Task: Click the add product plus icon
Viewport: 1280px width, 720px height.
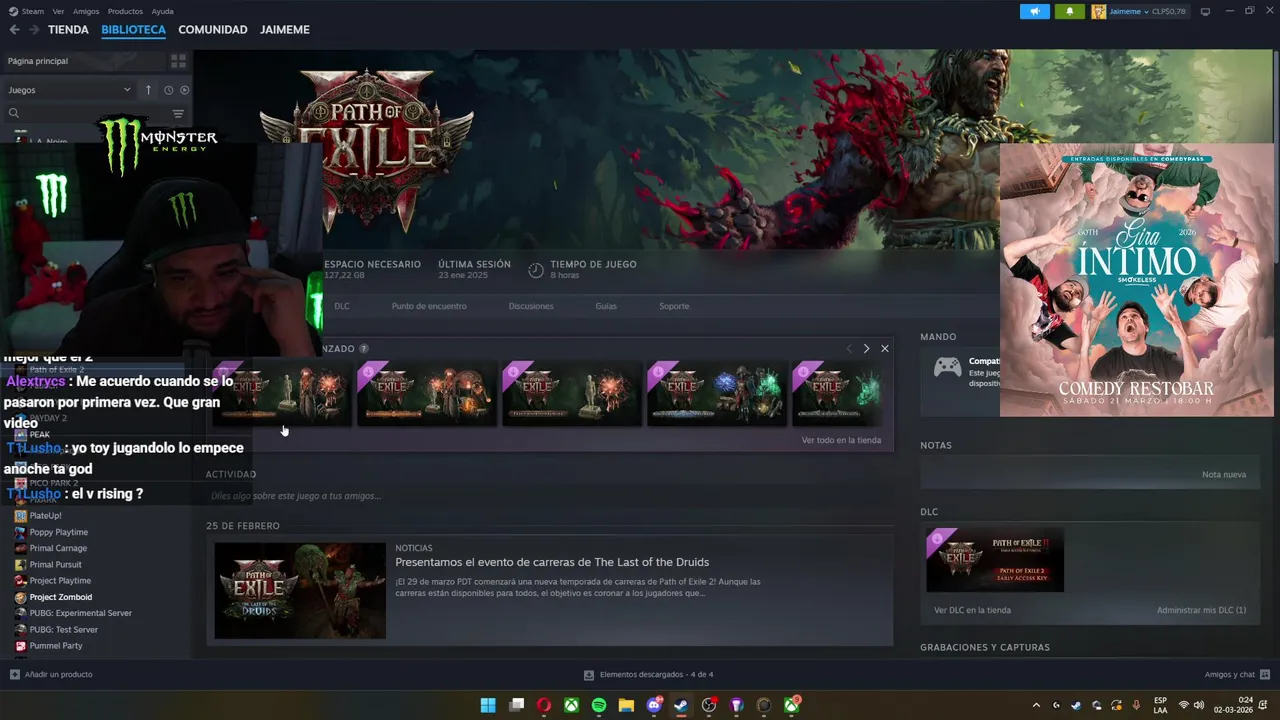Action: tap(14, 674)
